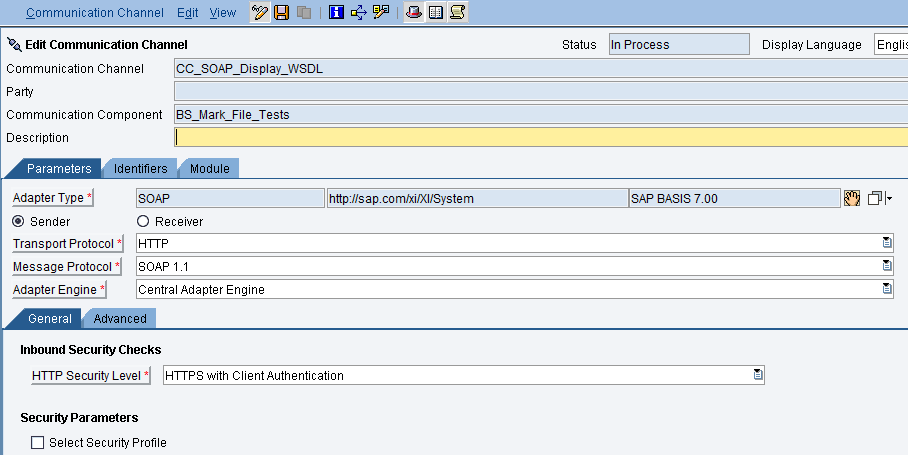Viewport: 908px width, 455px height.
Task: Open the Message Protocol dropdown list
Action: click(x=887, y=266)
